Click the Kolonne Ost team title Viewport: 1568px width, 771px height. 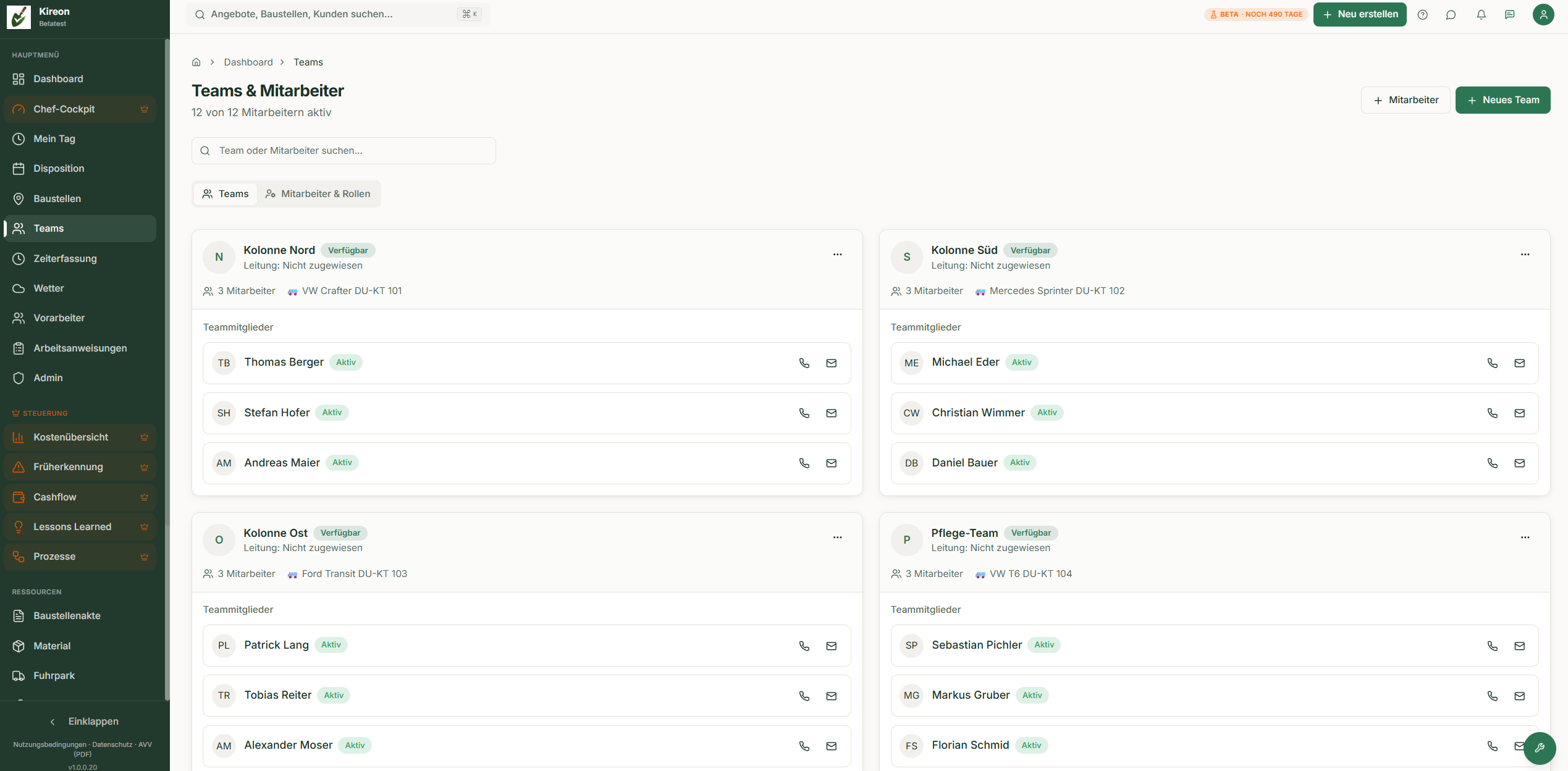(x=276, y=533)
